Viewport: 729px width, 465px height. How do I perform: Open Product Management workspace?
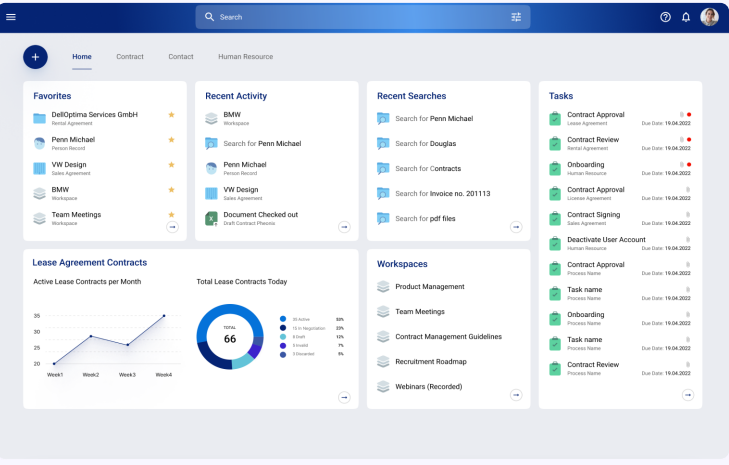pos(430,286)
